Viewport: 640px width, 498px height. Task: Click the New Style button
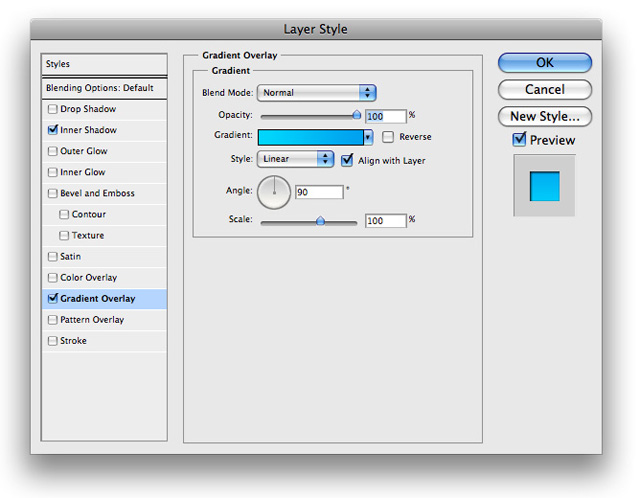point(545,116)
